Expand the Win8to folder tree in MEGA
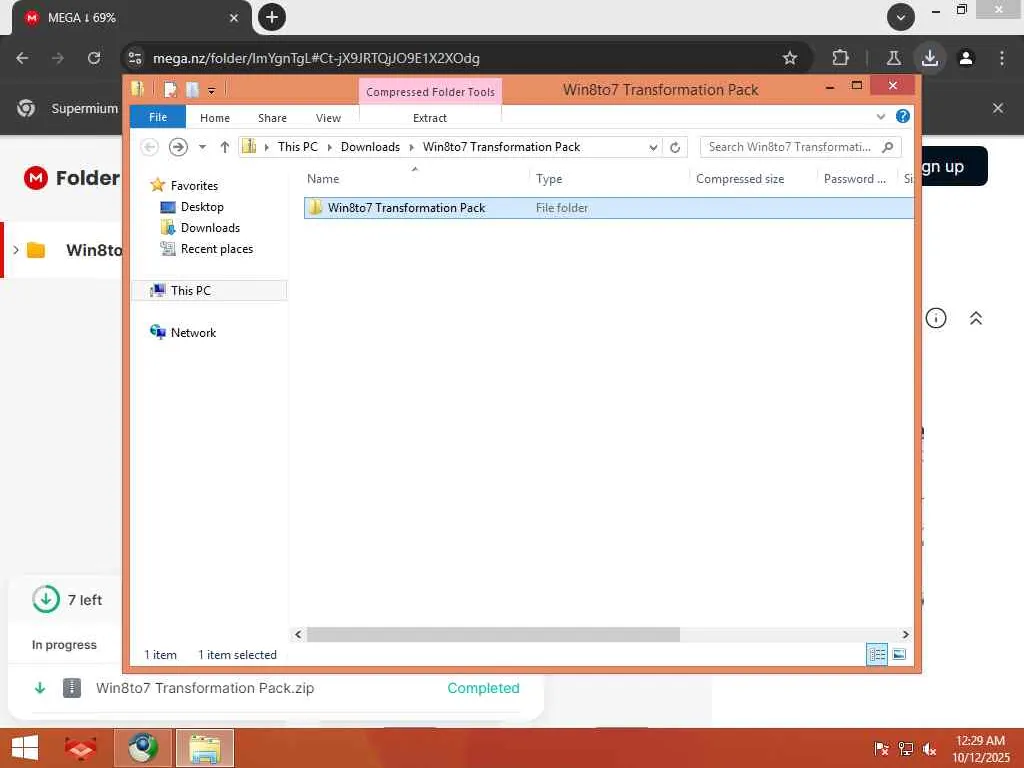1024x768 pixels. (16, 249)
